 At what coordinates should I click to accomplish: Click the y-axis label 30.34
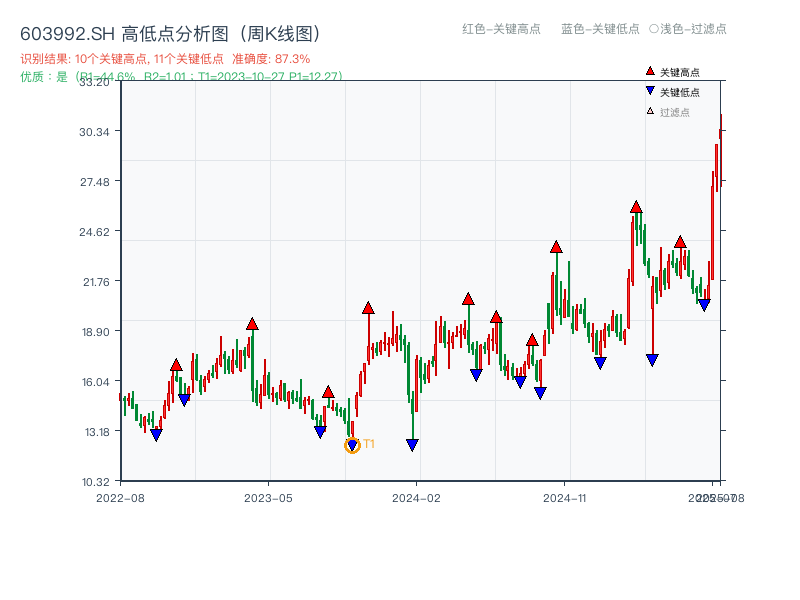point(94,132)
